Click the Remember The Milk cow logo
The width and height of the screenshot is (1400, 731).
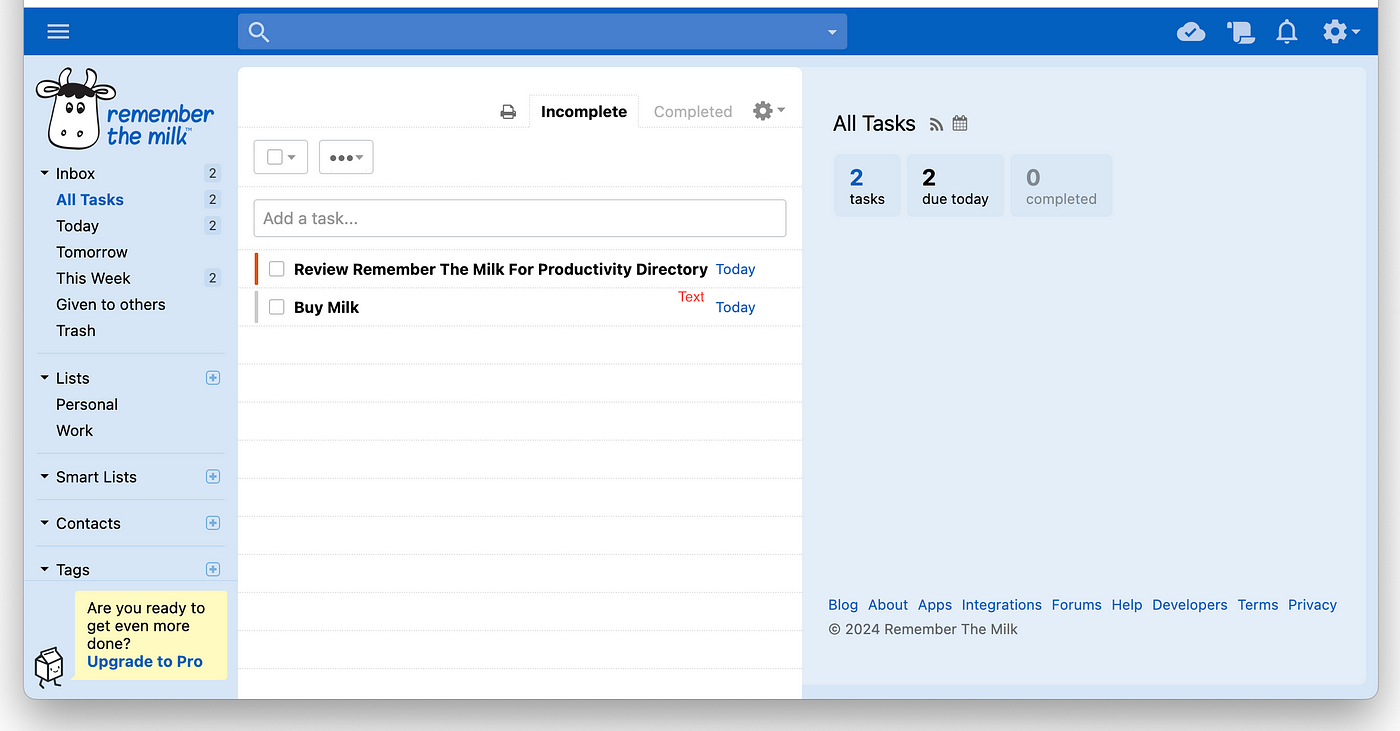[125, 109]
